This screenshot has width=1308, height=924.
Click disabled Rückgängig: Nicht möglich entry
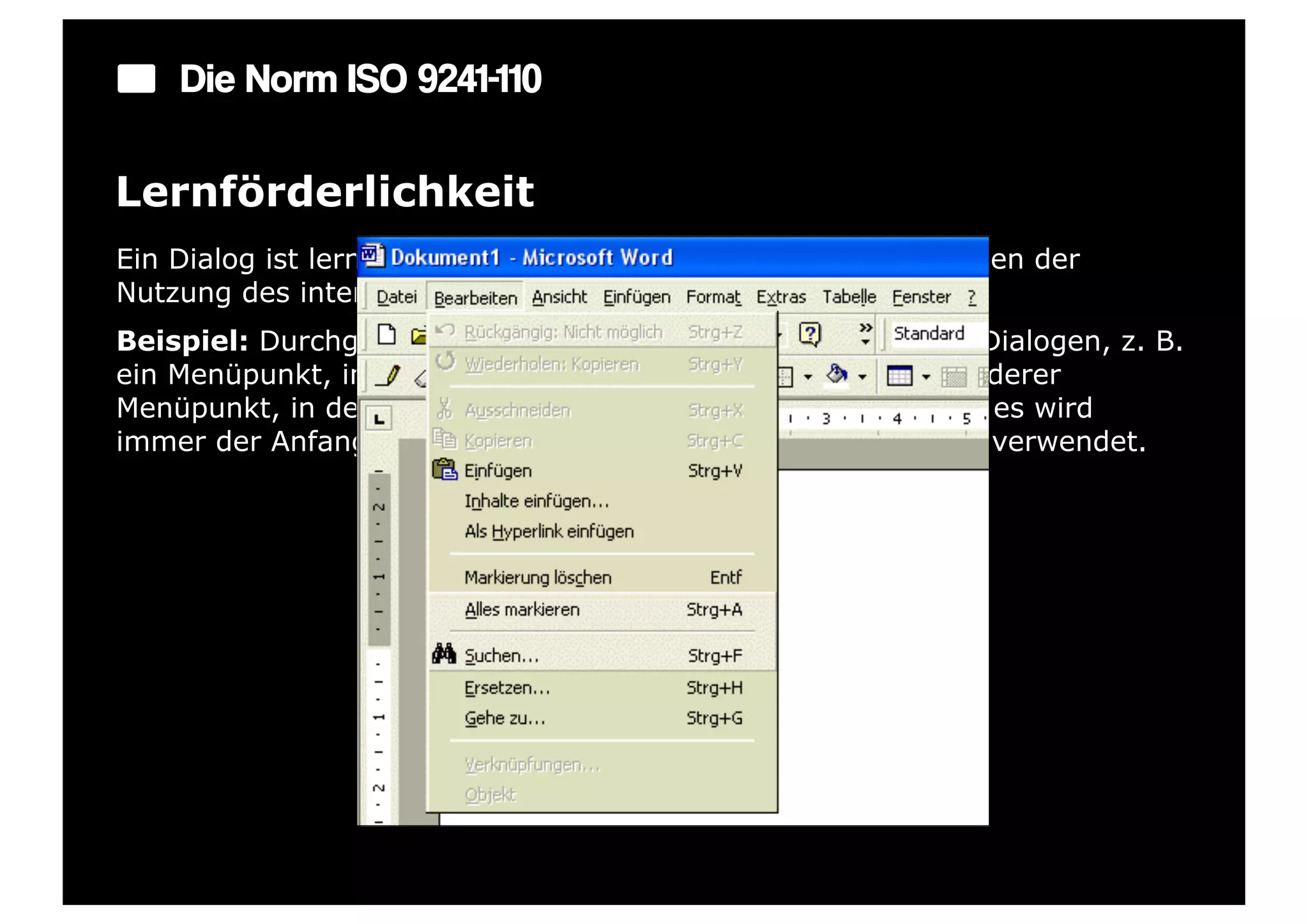tap(602, 332)
